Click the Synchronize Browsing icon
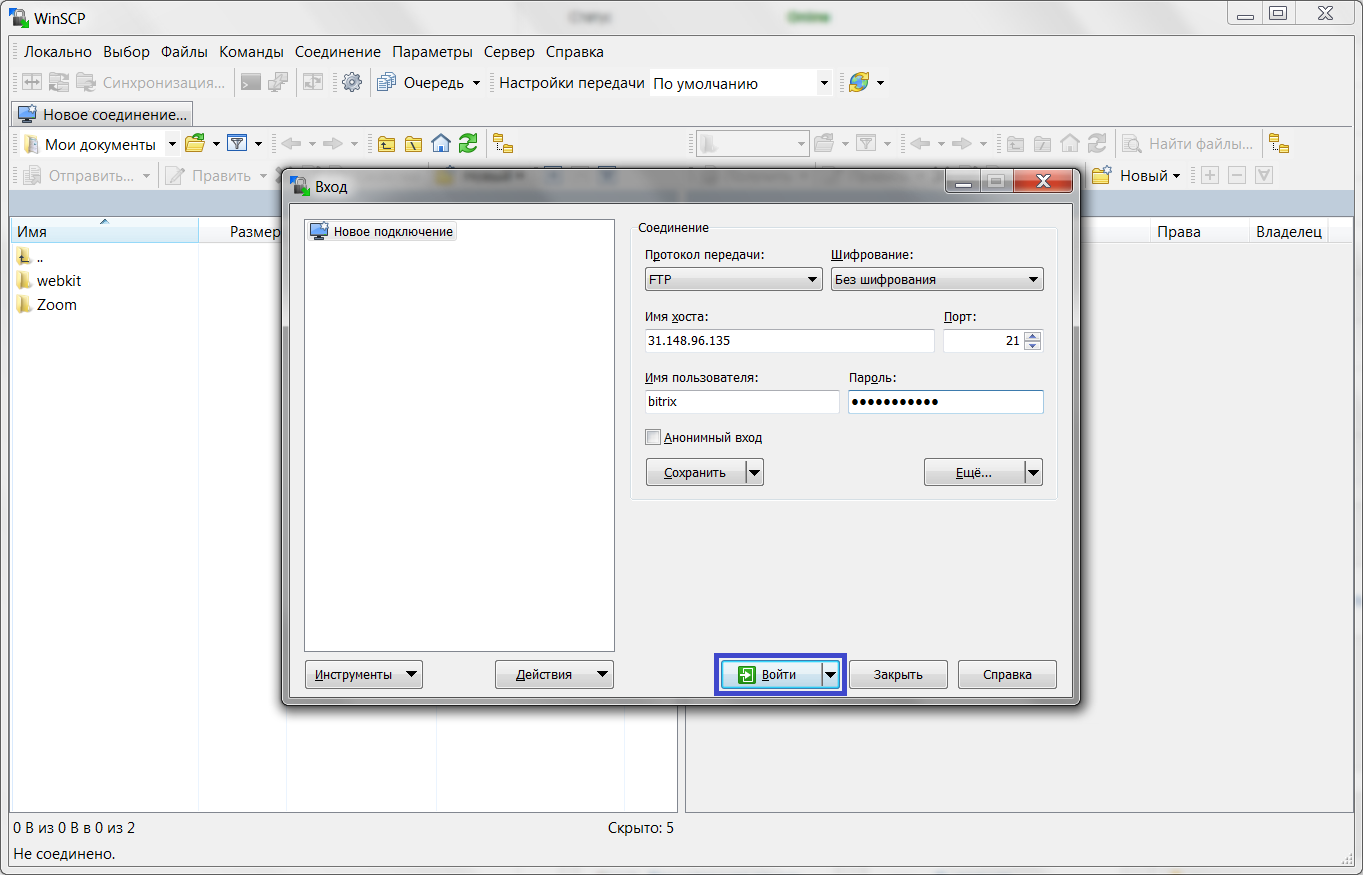This screenshot has width=1363, height=875. pyautogui.click(x=314, y=83)
